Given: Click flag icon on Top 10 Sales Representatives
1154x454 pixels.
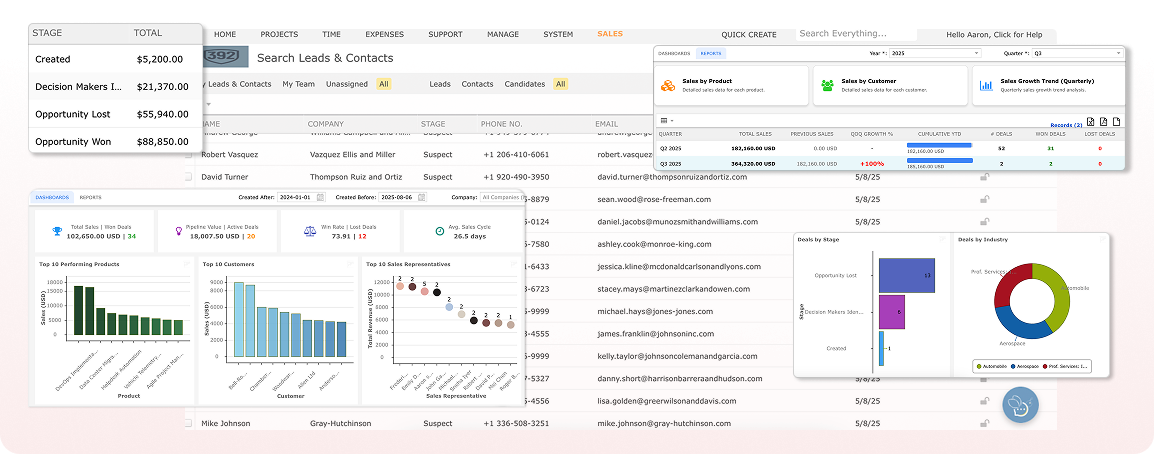Looking at the screenshot, I should 515,263.
